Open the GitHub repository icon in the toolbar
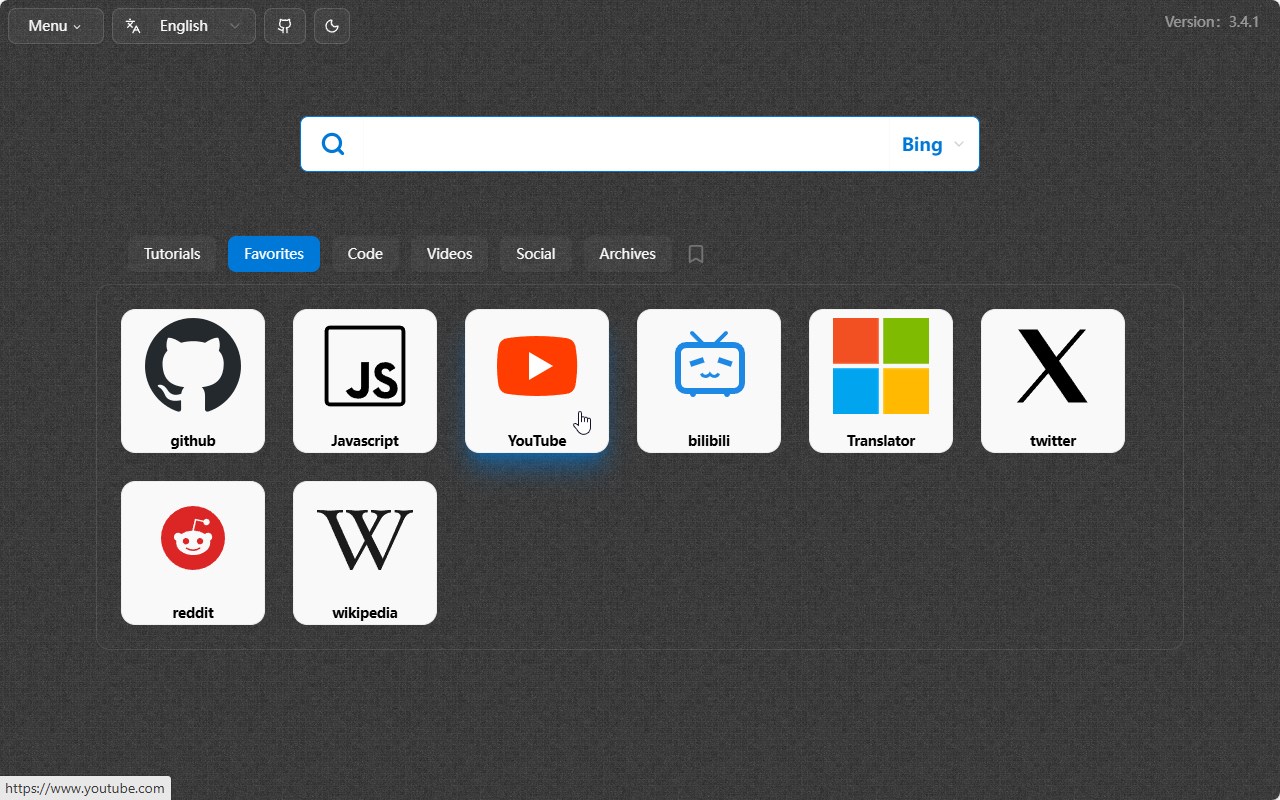Screen dimensions: 1280x800 pyautogui.click(x=285, y=25)
